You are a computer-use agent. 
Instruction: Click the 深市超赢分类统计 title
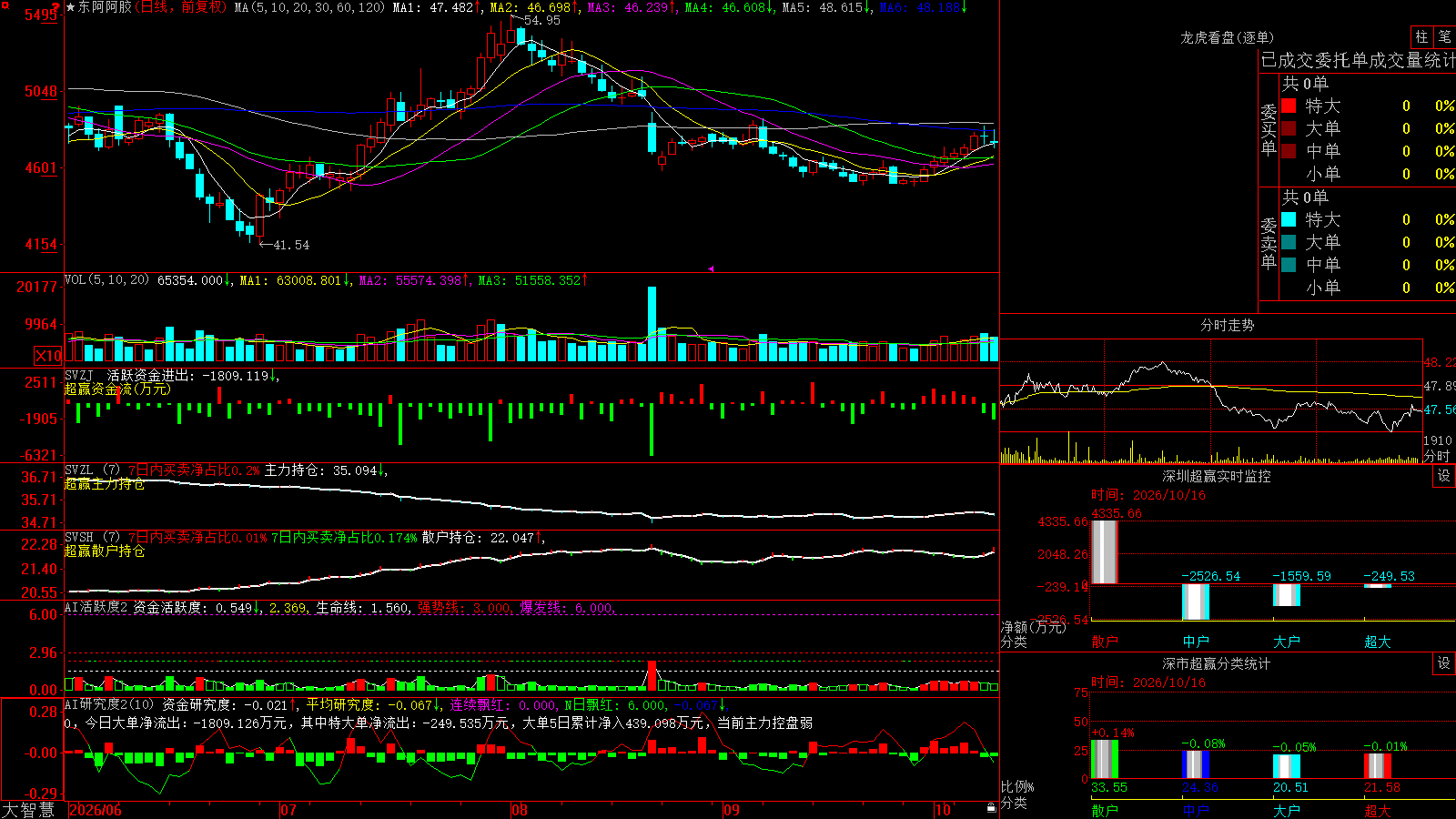1217,663
